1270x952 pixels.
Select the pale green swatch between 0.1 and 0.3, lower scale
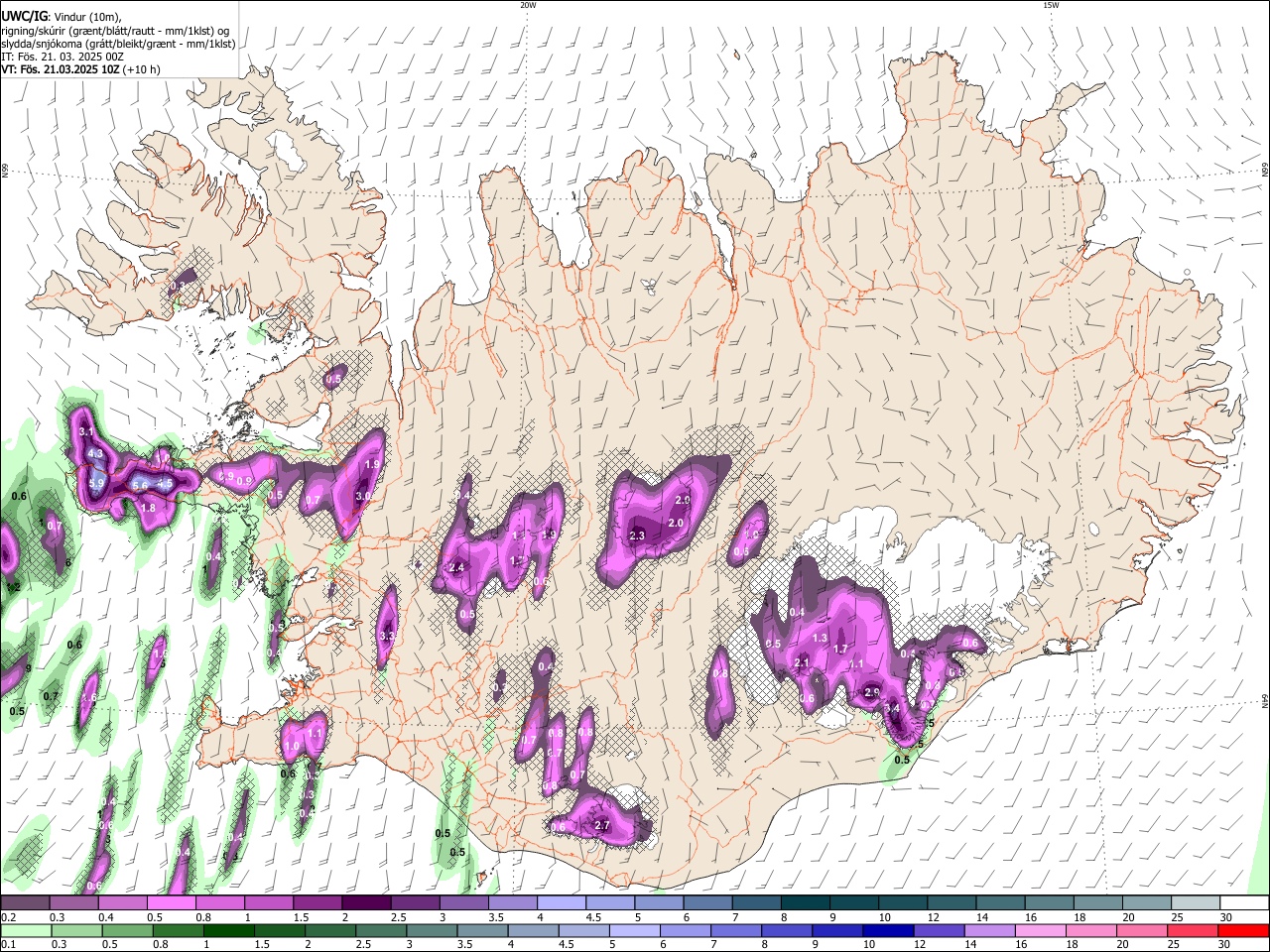25,930
